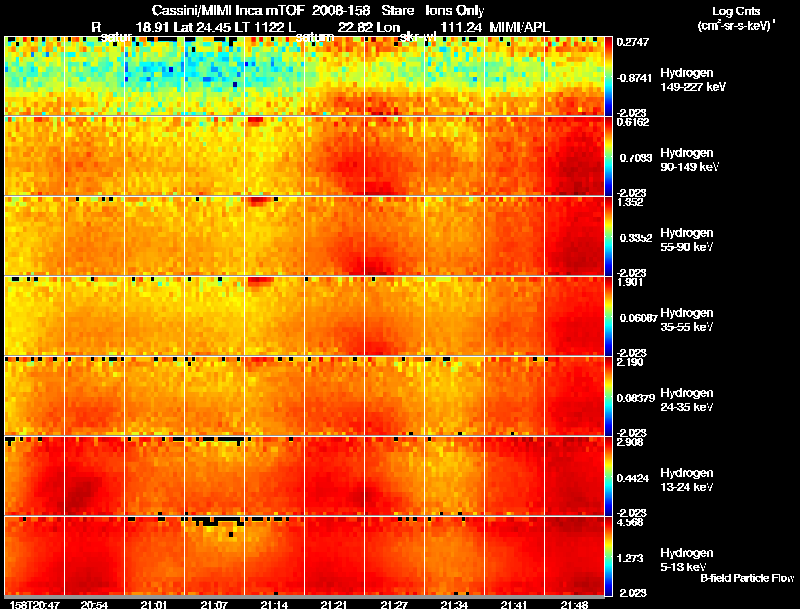Select the '21:48' time axis label
This screenshot has width=800, height=609.
pyautogui.click(x=574, y=605)
